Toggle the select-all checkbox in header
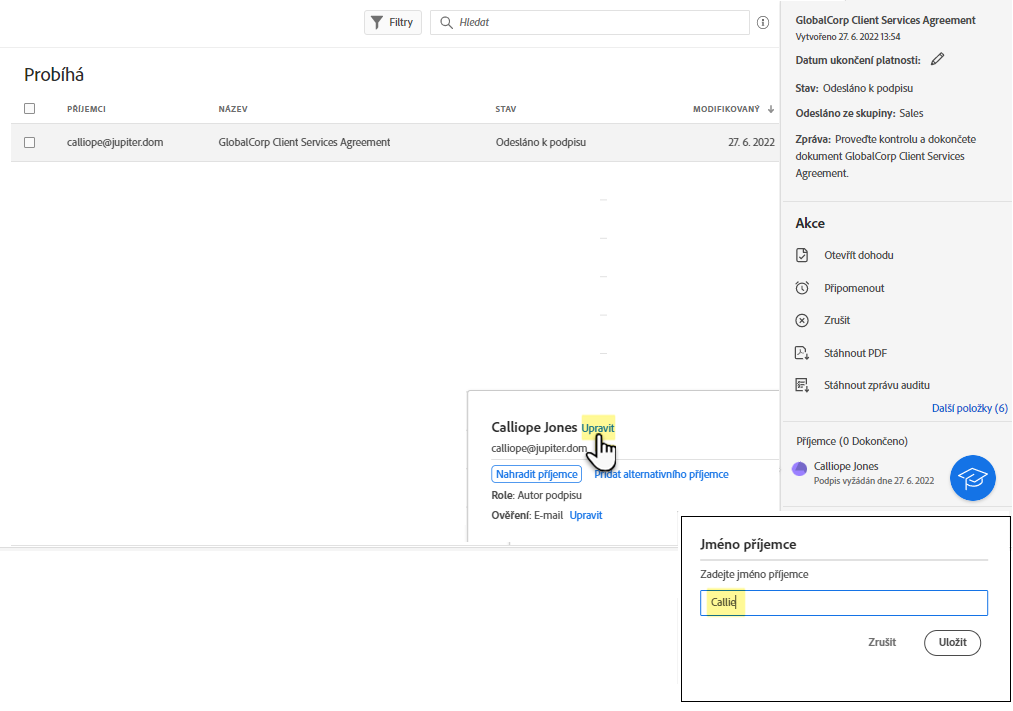Viewport: 1013px width, 711px height. [x=30, y=108]
